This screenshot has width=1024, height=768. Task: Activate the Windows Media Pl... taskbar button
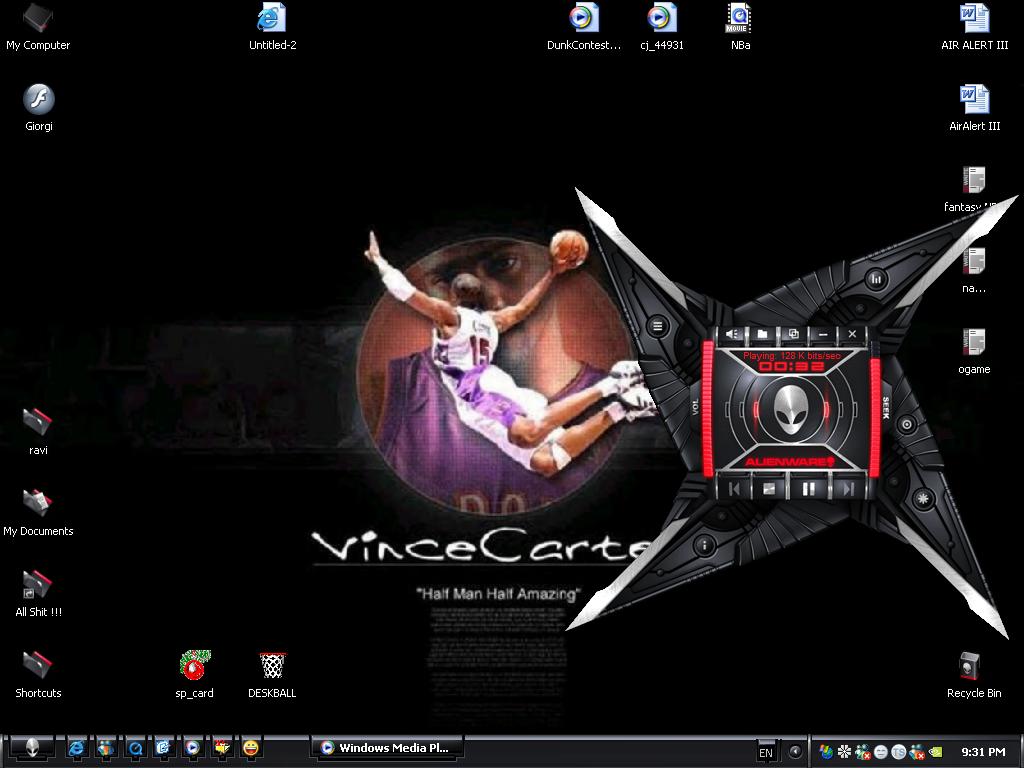click(x=388, y=748)
